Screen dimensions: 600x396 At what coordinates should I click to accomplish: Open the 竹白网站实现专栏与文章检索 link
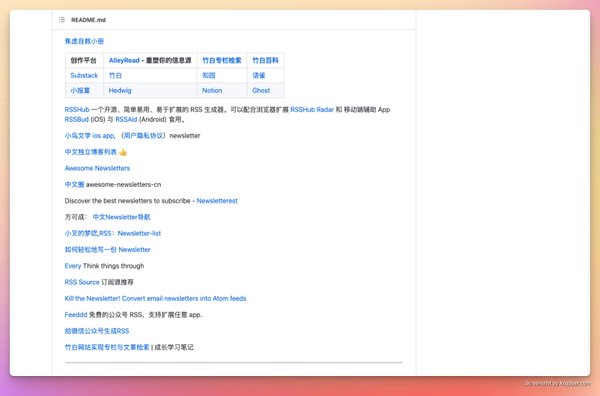107,347
